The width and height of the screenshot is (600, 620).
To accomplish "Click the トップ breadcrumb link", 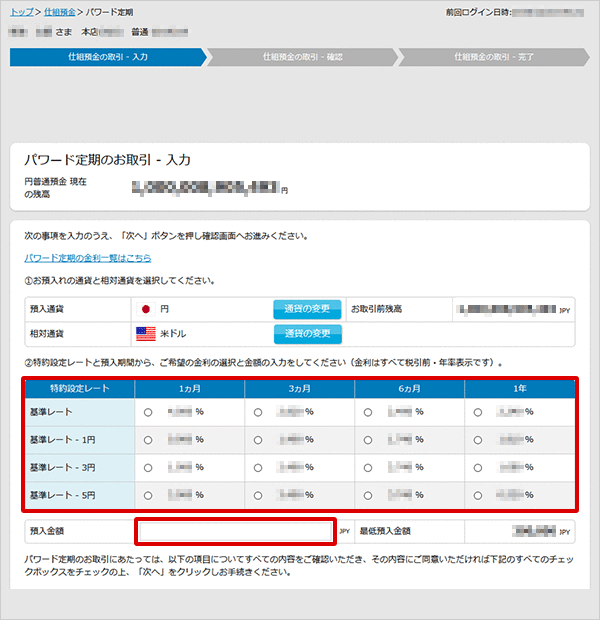I will tap(22, 13).
